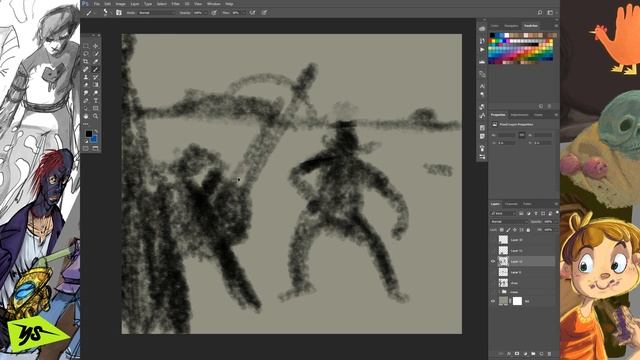Open the Image menu
The height and width of the screenshot is (360, 640).
click(x=120, y=4)
